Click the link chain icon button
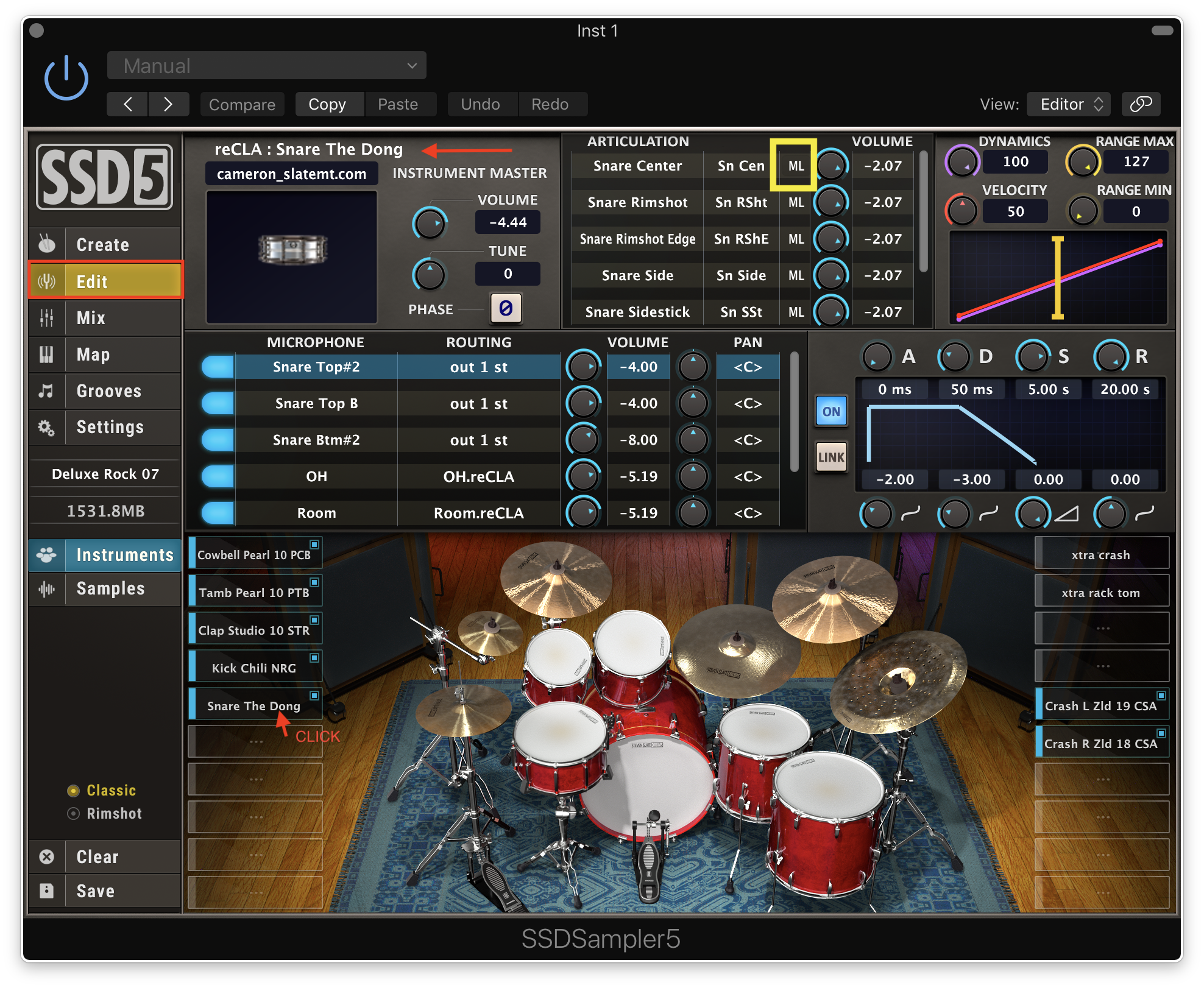 (1141, 104)
